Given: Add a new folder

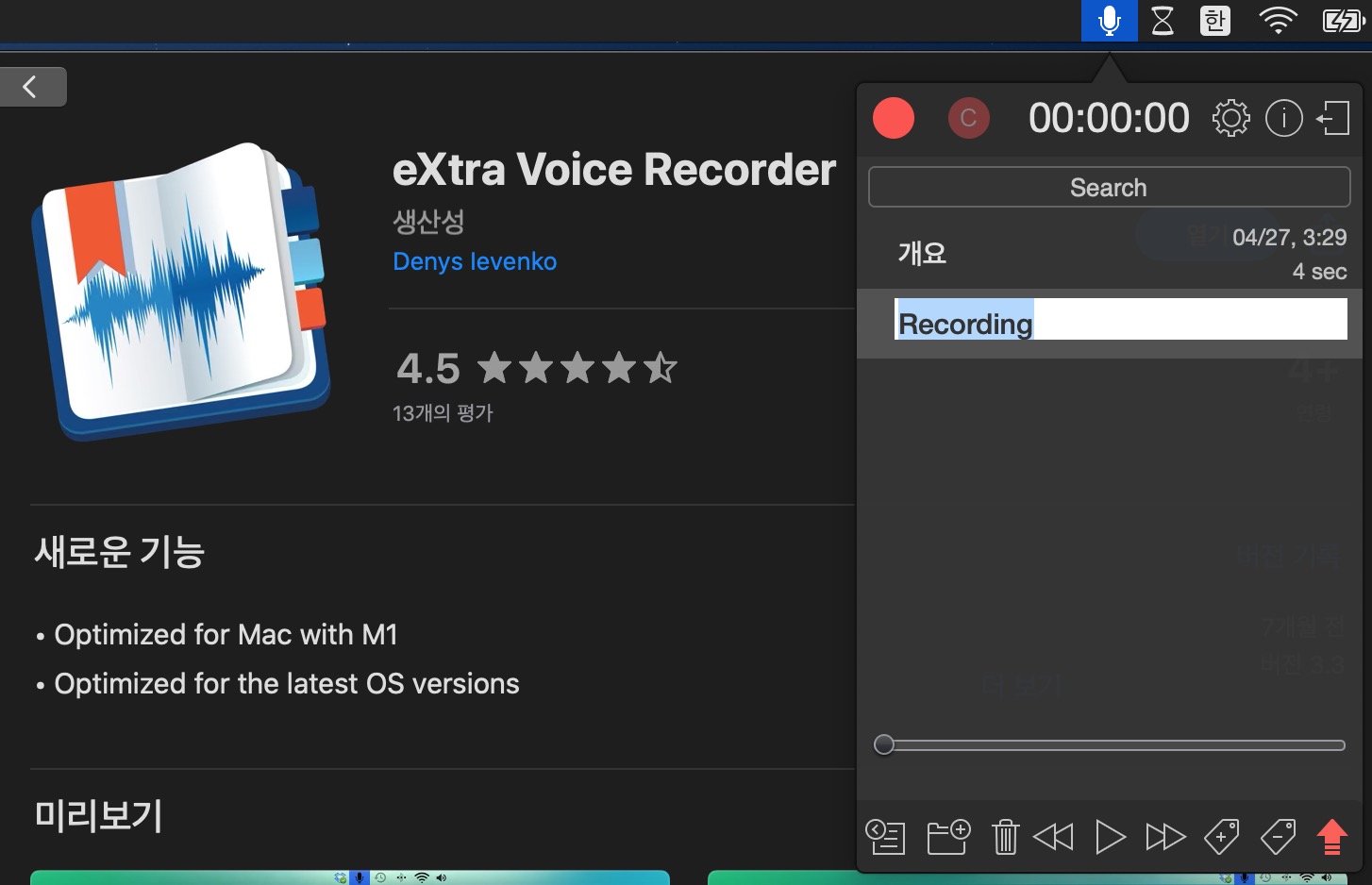Looking at the screenshot, I should coord(948,837).
